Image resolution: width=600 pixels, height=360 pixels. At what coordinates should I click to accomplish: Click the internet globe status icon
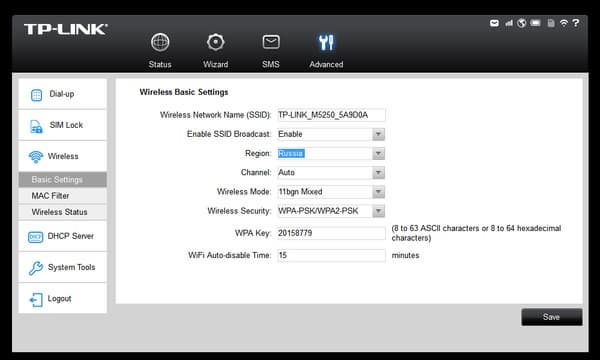click(522, 23)
